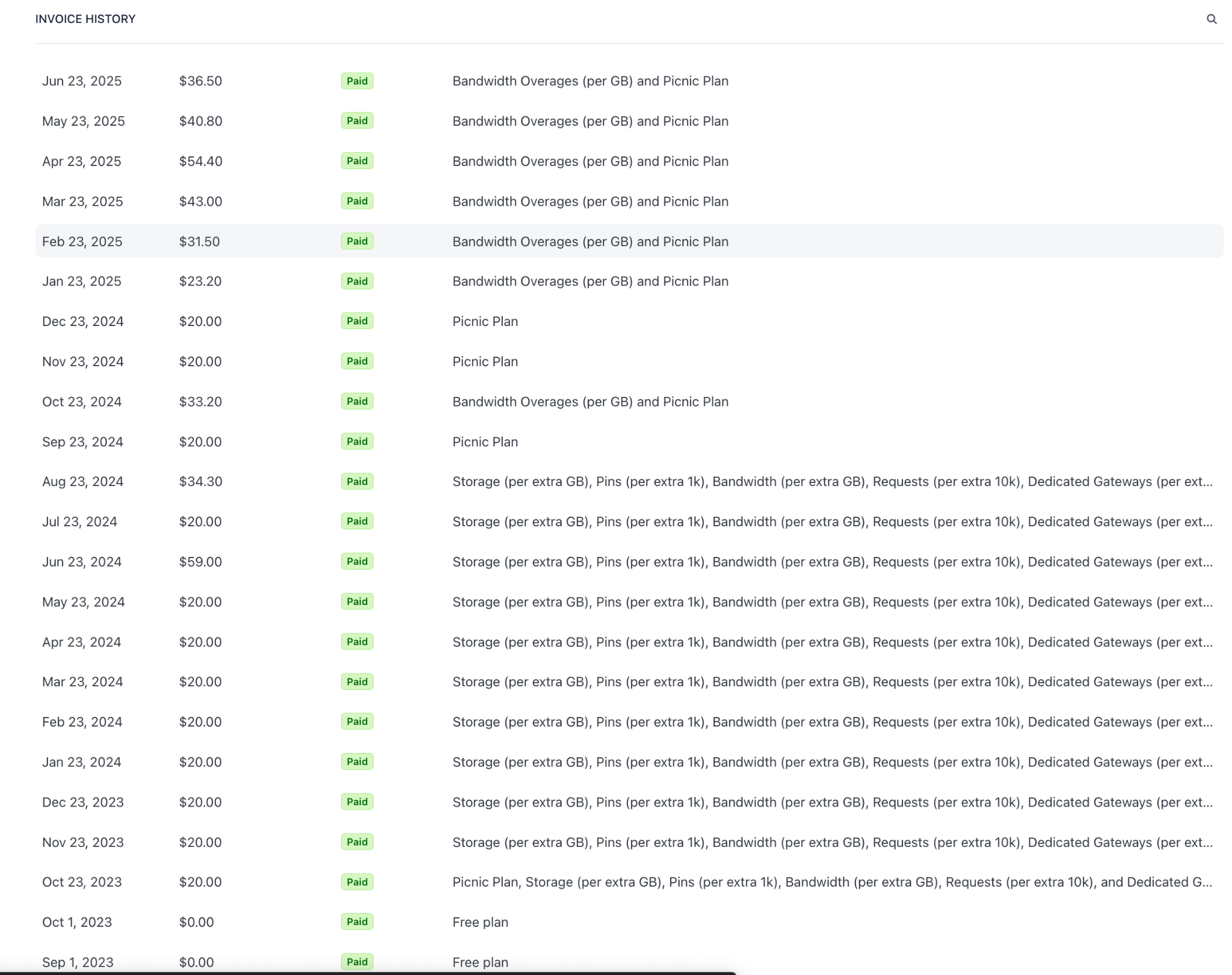Image resolution: width=1232 pixels, height=975 pixels.
Task: Open the Oct 1, 2023 Free plan invoice
Action: click(x=479, y=923)
